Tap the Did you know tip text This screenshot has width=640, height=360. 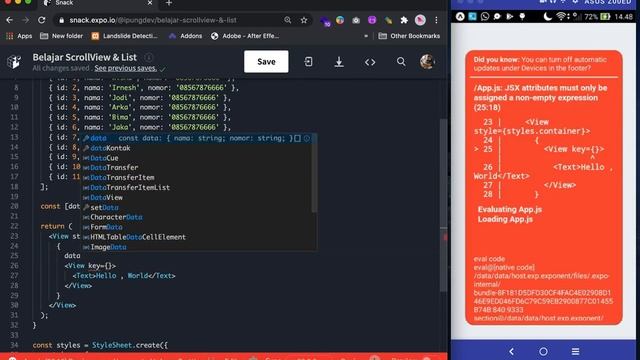[x=540, y=64]
